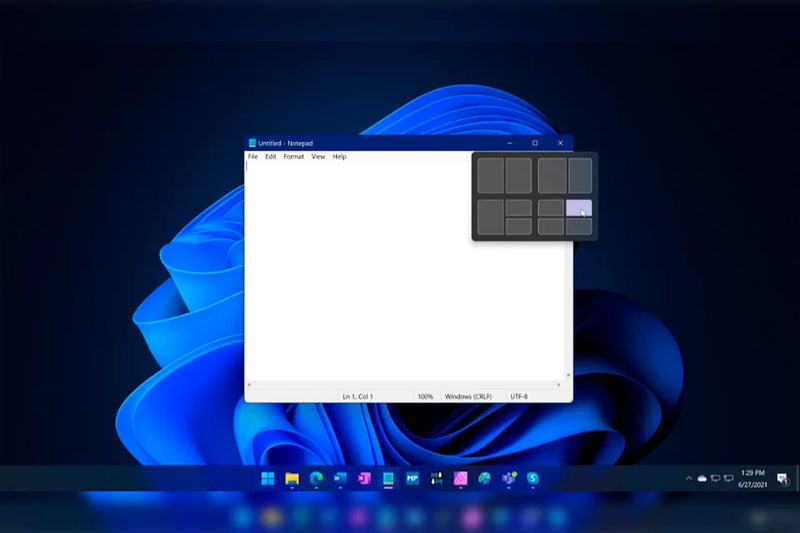800x533 pixels.
Task: Snap to upper right zone of three-zone layout
Action: point(518,208)
